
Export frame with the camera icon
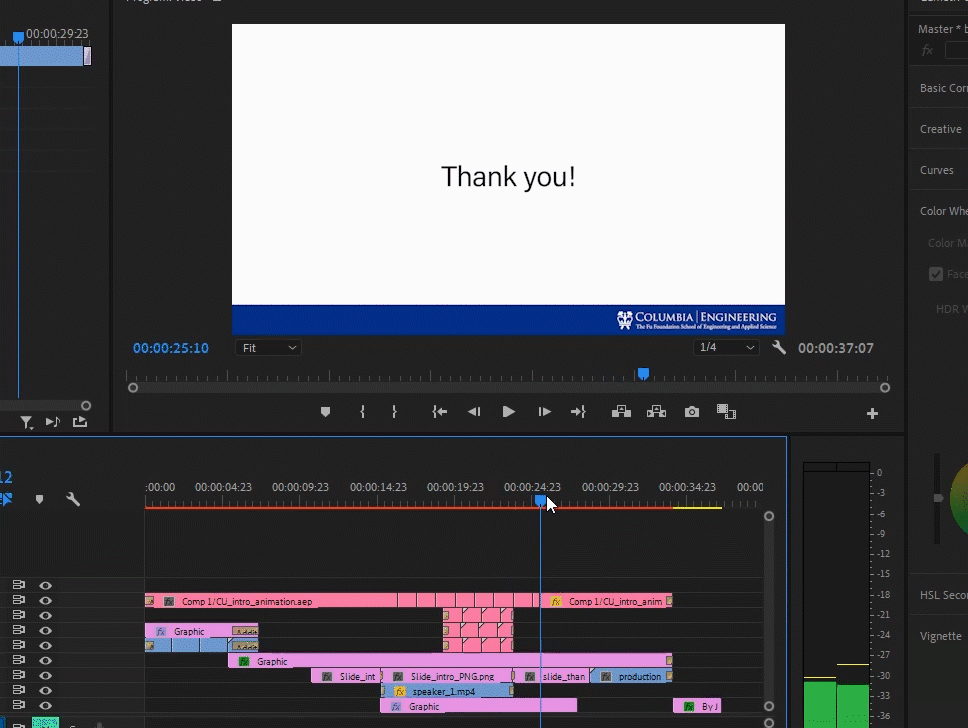pos(691,412)
